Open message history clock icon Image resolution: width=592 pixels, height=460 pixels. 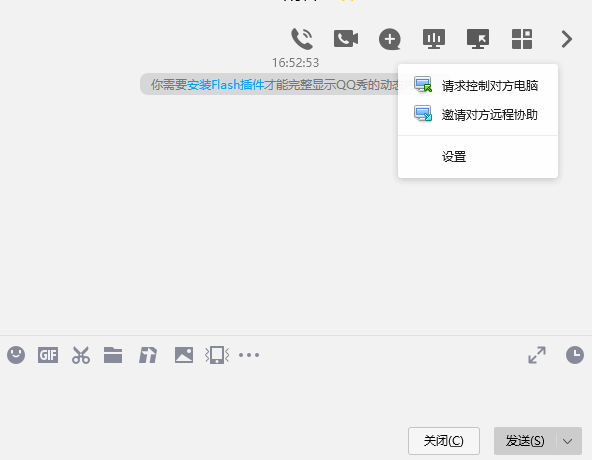coord(575,355)
